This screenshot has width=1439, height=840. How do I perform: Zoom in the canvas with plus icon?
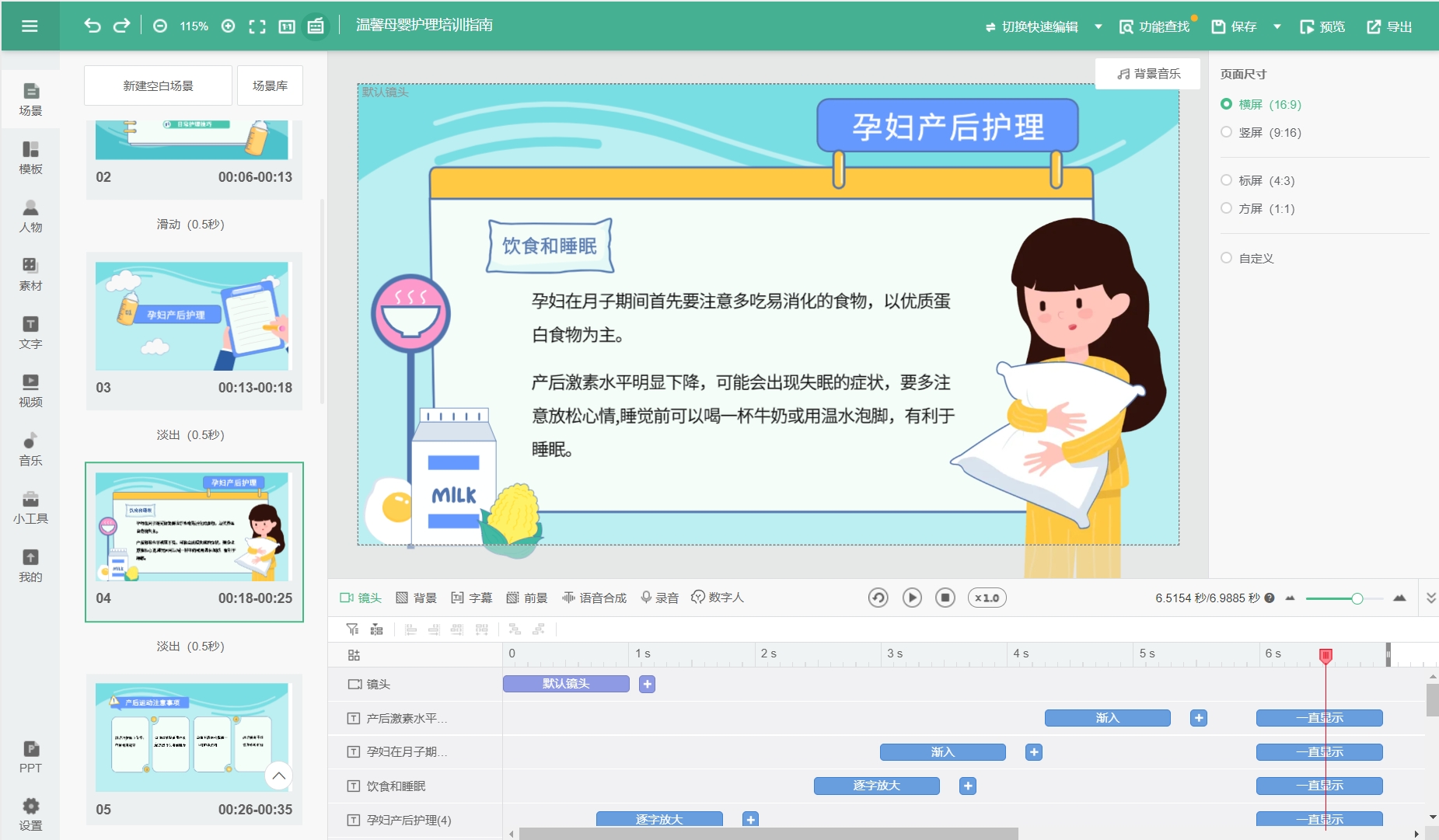click(228, 26)
